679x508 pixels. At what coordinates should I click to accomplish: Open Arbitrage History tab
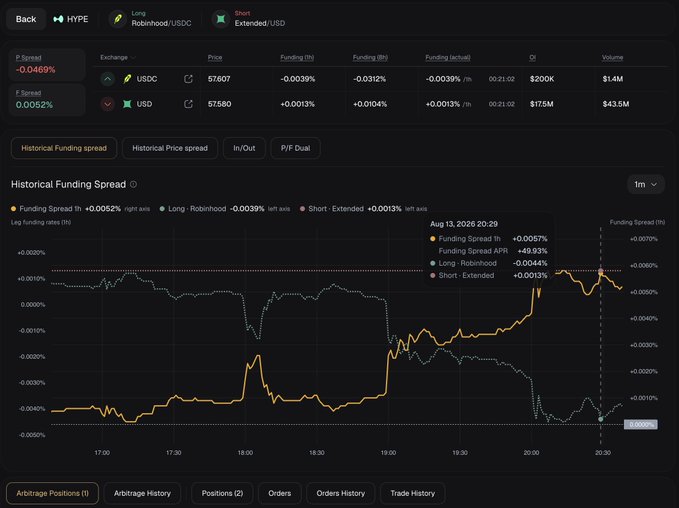tap(142, 493)
